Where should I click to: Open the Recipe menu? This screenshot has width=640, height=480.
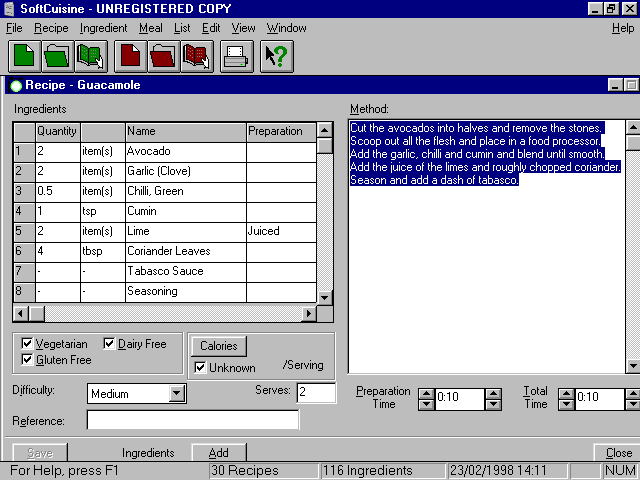51,28
